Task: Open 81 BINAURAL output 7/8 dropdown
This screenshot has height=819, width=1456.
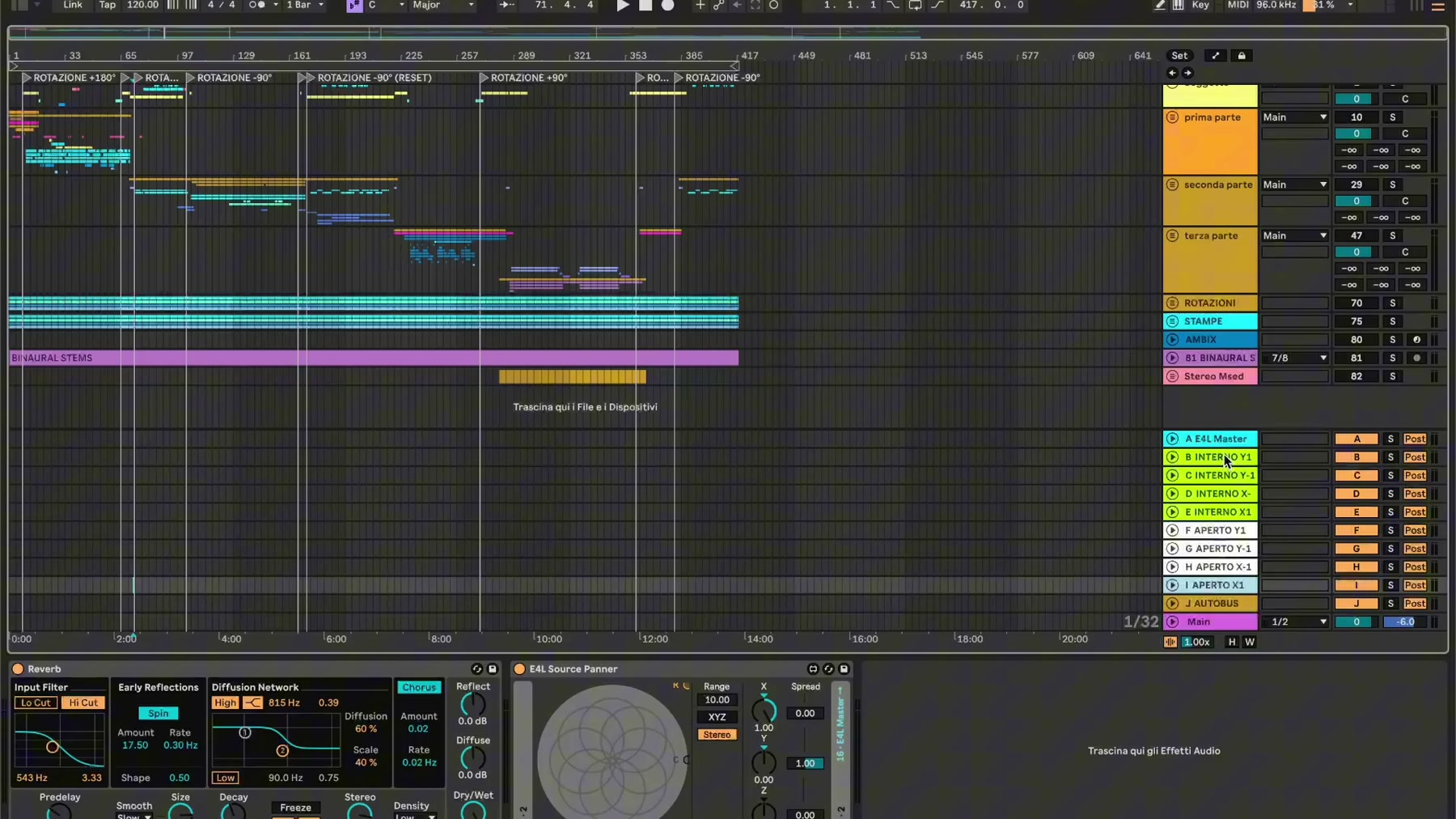Action: (x=1295, y=358)
